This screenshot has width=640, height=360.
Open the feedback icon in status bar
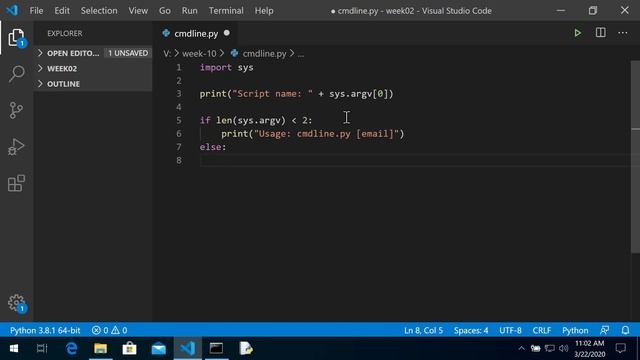tap(604, 330)
